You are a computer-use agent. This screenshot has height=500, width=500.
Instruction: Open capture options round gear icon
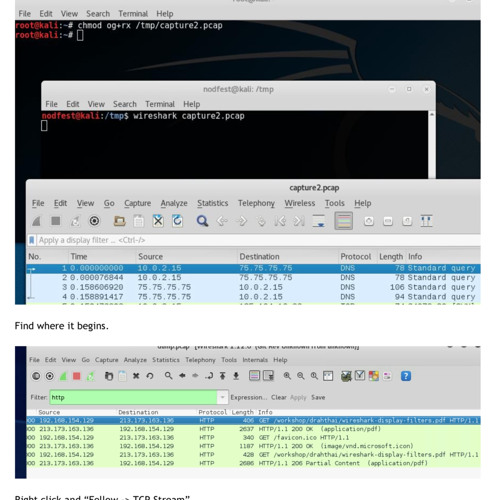coord(94,221)
